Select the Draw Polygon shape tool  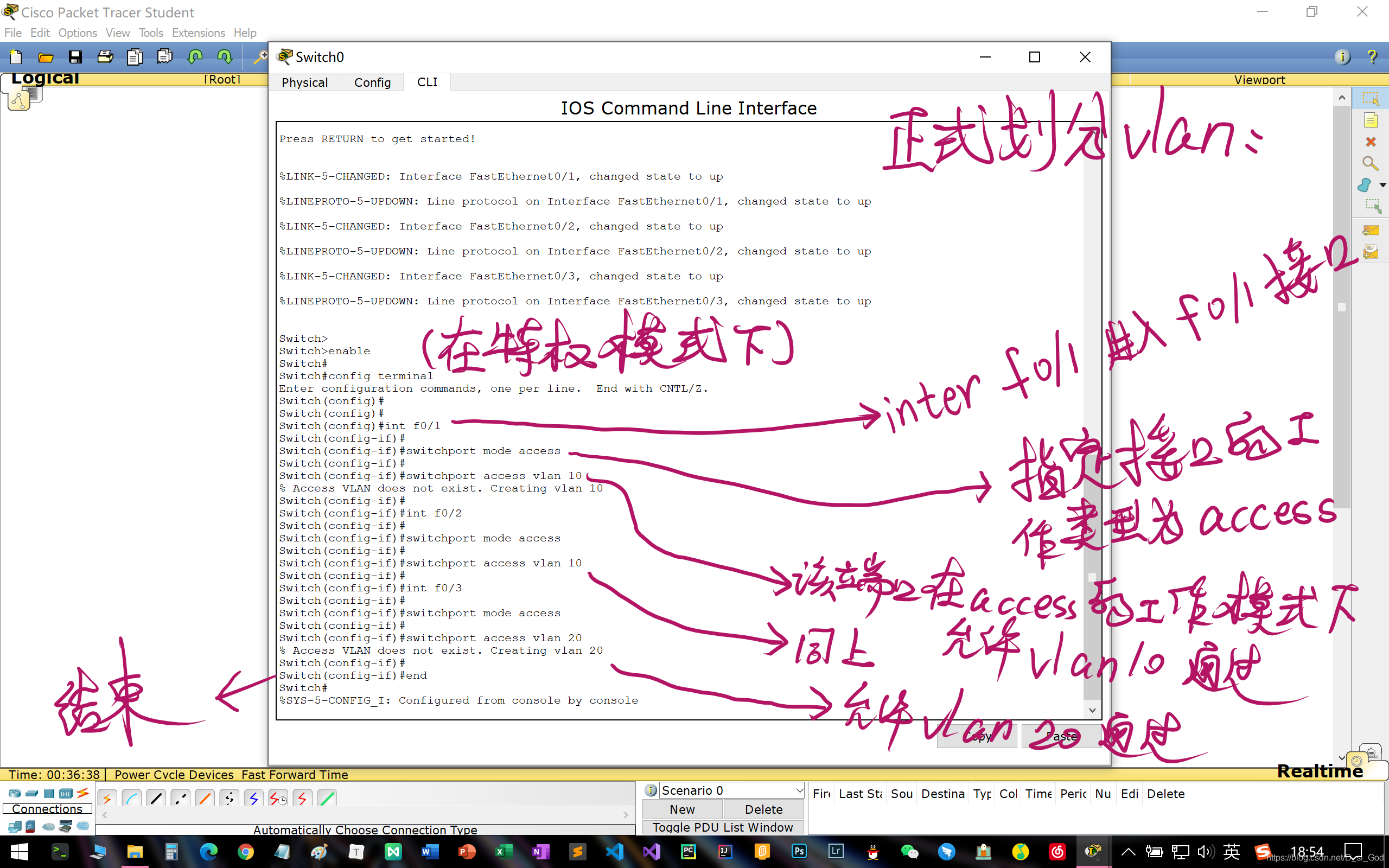[1366, 185]
